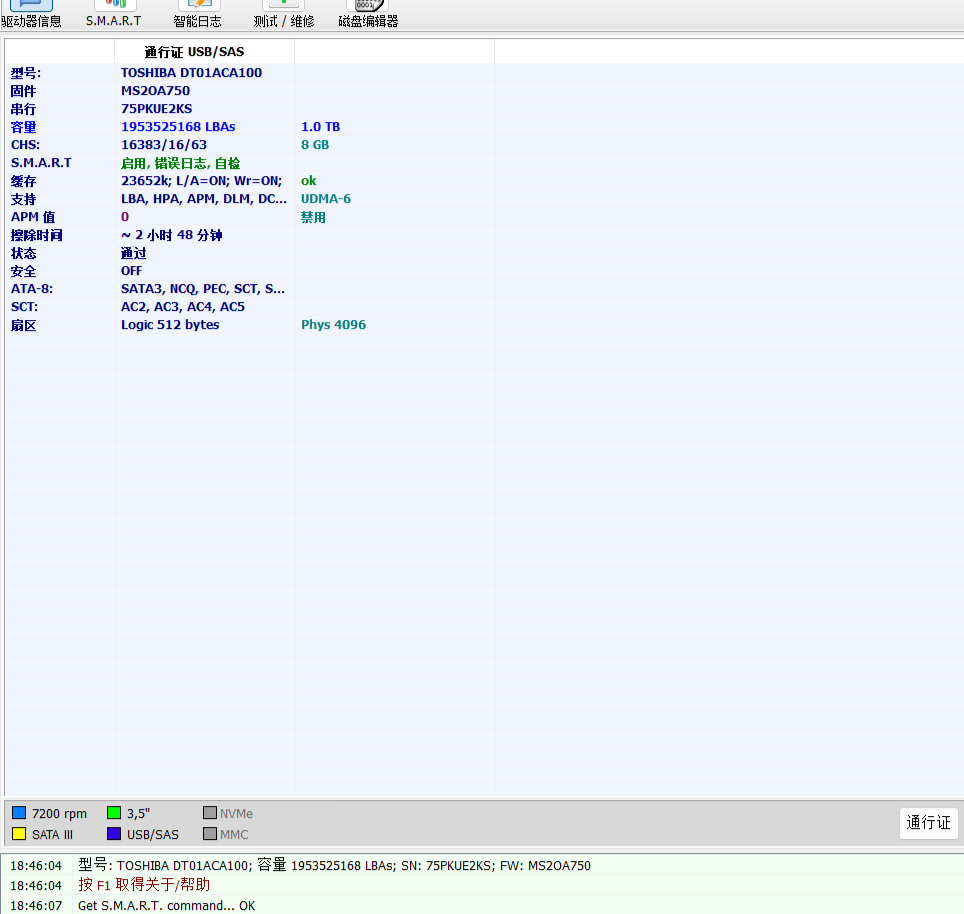Viewport: 964px width, 914px height.
Task: Click the 容量 row label
Action: coord(23,127)
